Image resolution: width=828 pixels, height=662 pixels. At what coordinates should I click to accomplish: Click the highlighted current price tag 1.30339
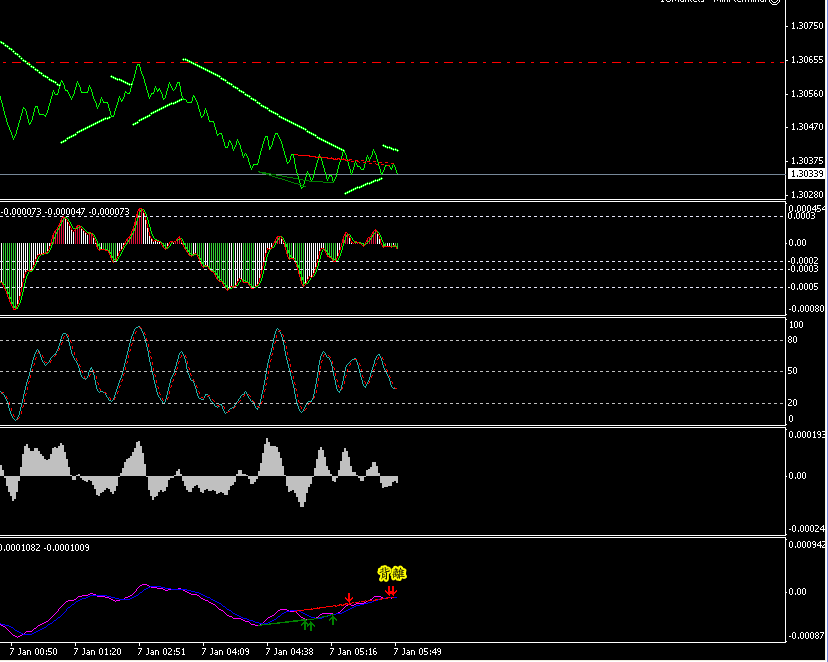click(806, 174)
